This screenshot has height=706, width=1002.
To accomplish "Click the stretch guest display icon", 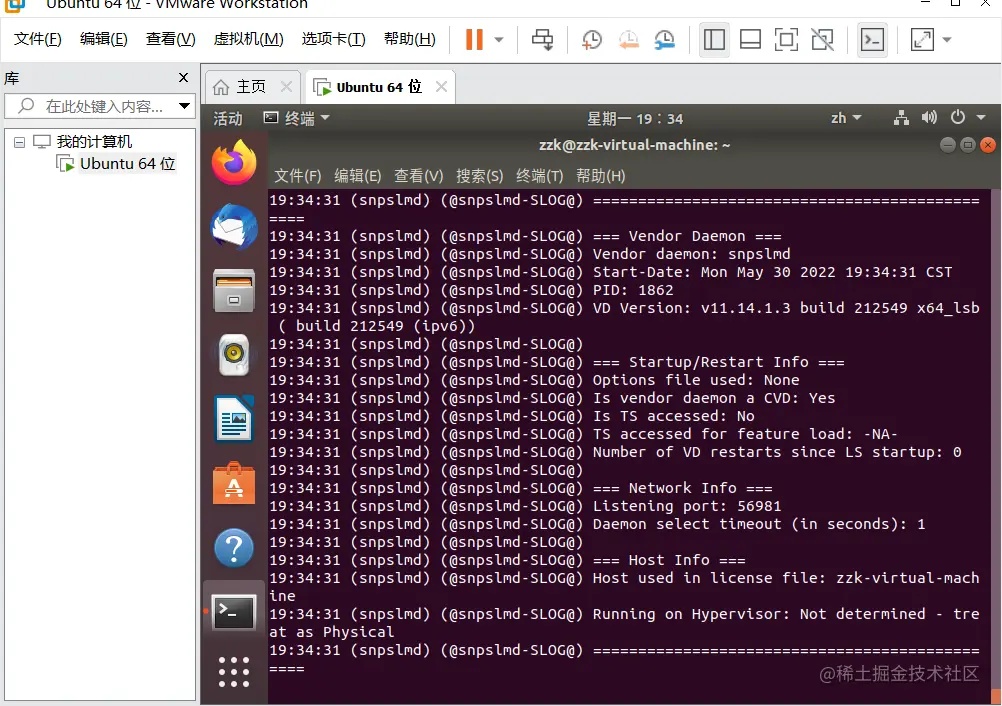I will (x=922, y=40).
